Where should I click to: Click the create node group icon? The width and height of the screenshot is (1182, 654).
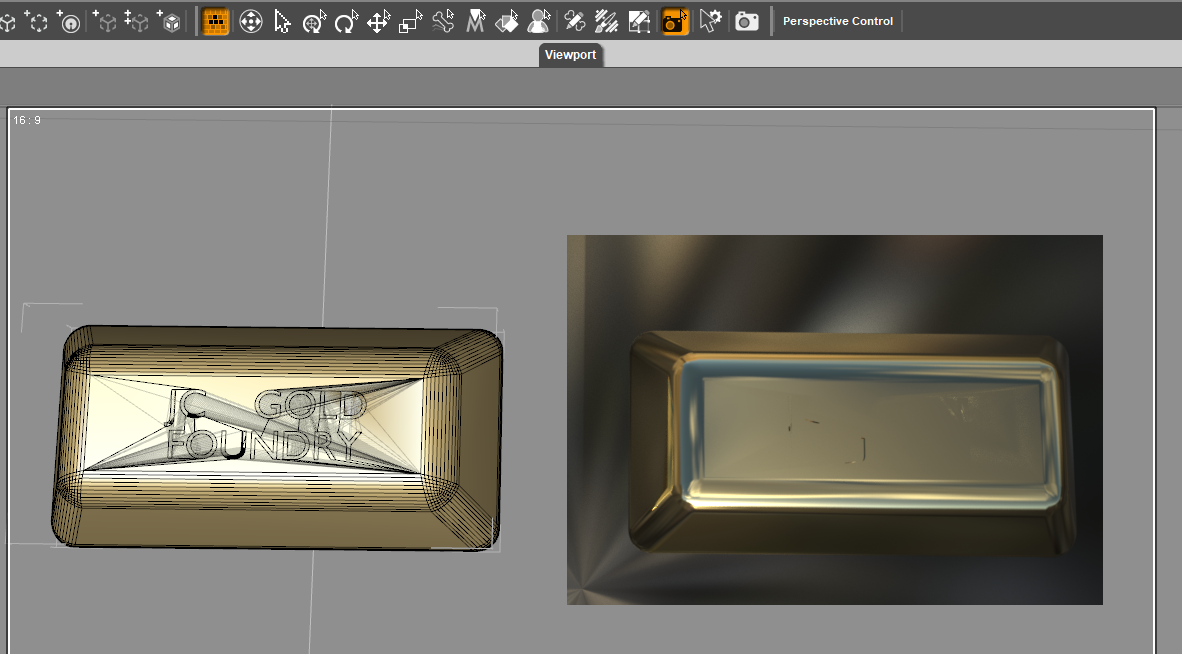[136, 22]
